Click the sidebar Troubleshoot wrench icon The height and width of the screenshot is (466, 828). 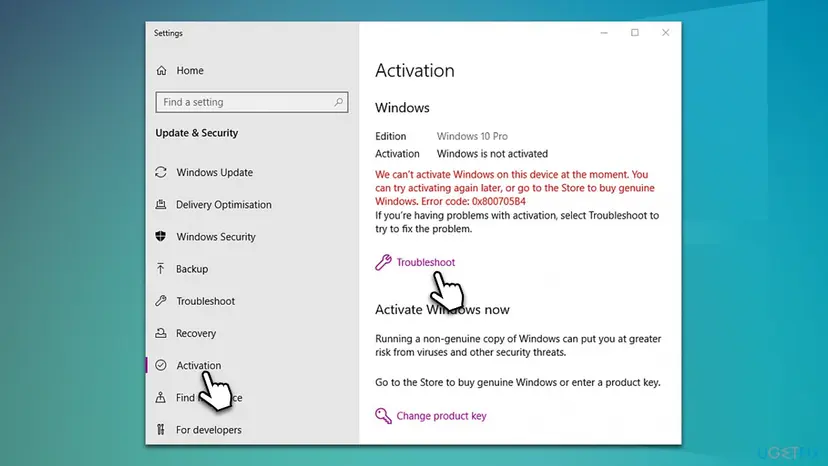(x=161, y=301)
